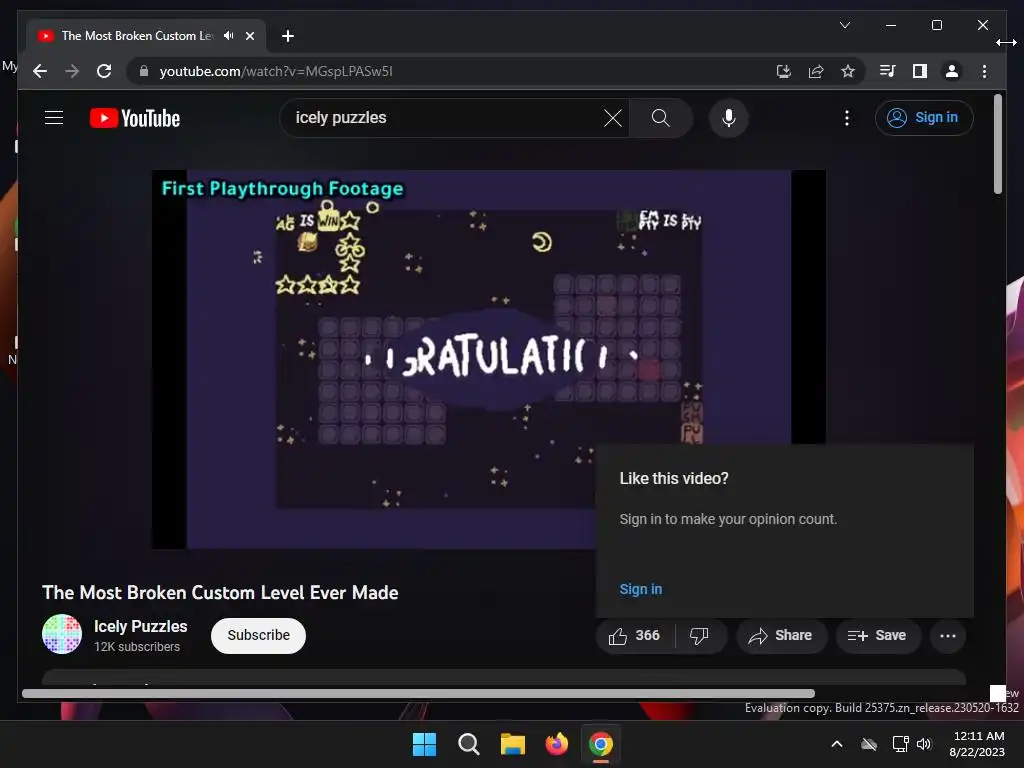Reload the page
This screenshot has height=768, width=1024.
(x=104, y=71)
